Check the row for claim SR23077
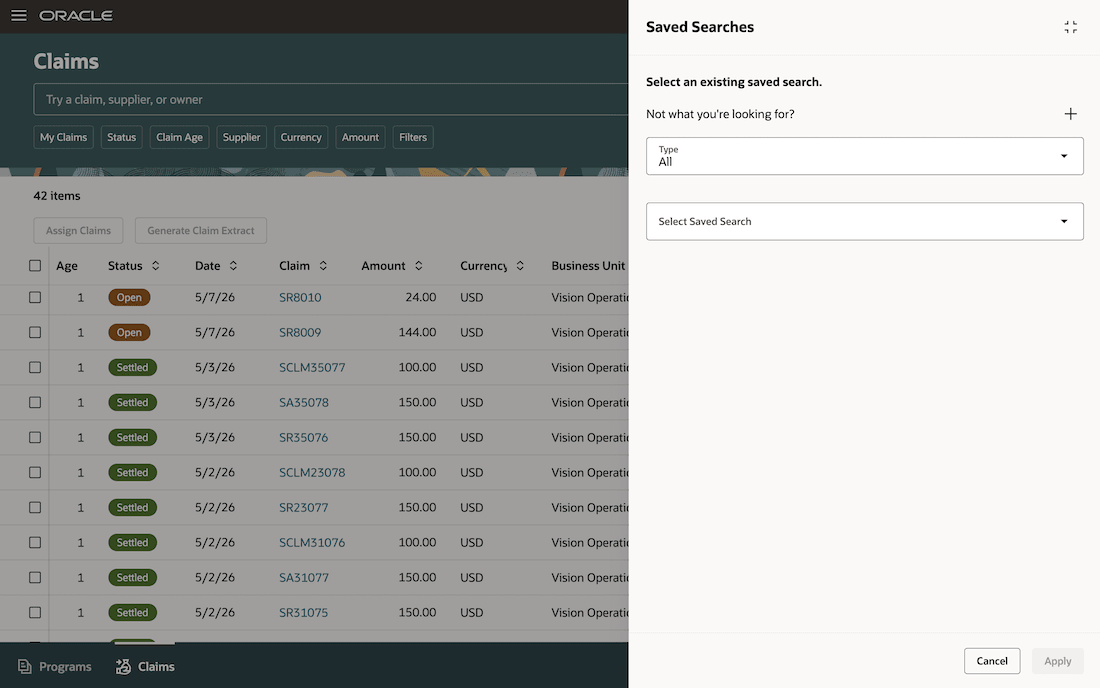The width and height of the screenshot is (1100, 688). 35,508
